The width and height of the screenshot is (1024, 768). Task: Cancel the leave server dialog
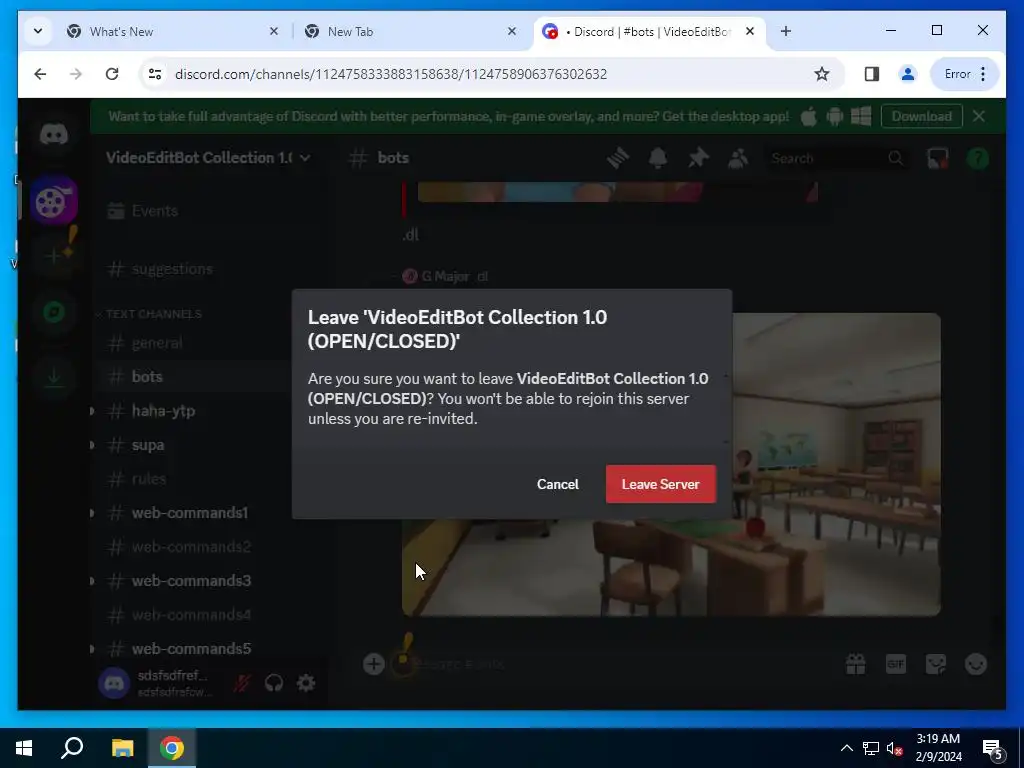point(558,484)
